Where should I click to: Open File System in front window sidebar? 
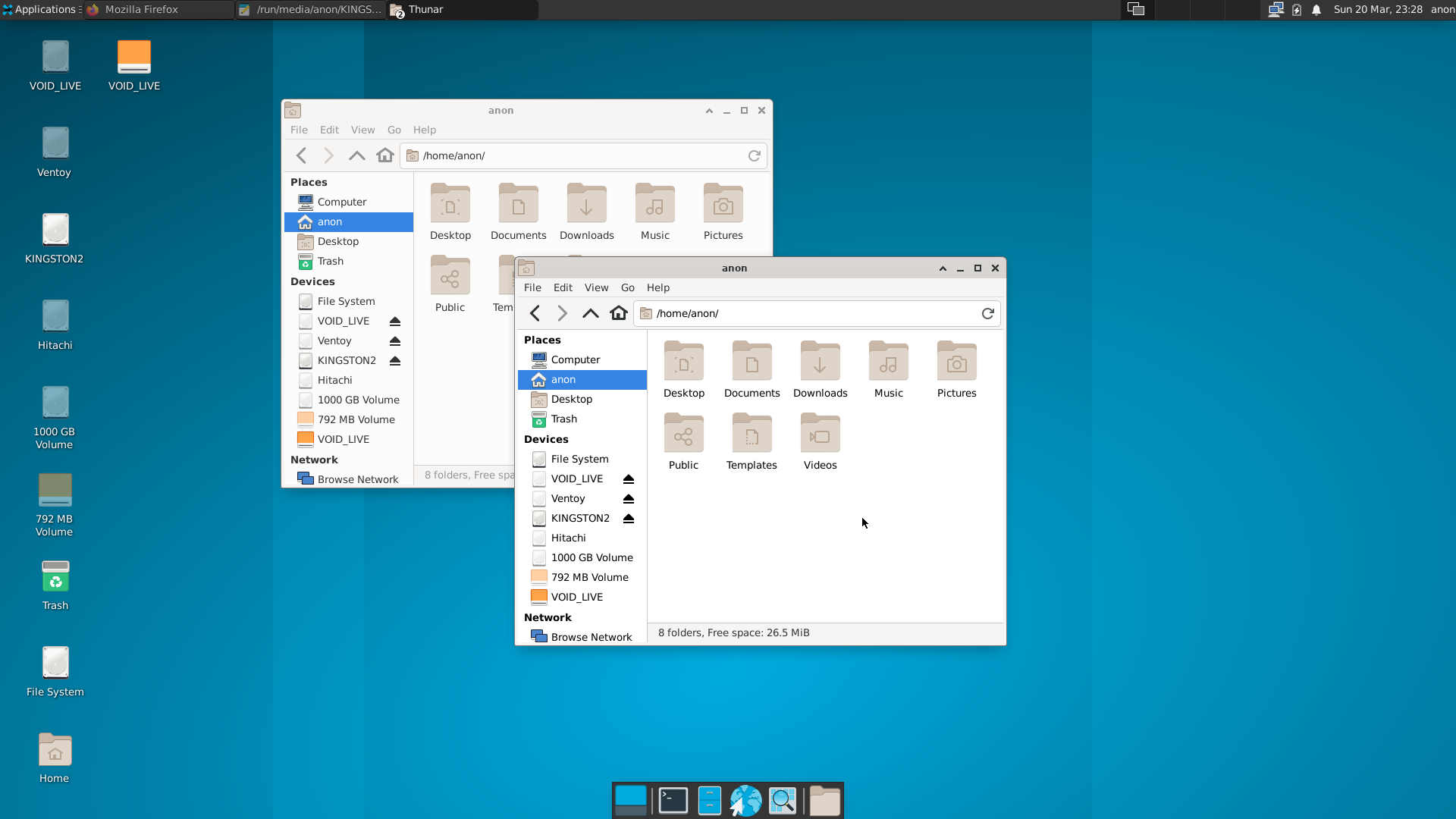tap(582, 459)
